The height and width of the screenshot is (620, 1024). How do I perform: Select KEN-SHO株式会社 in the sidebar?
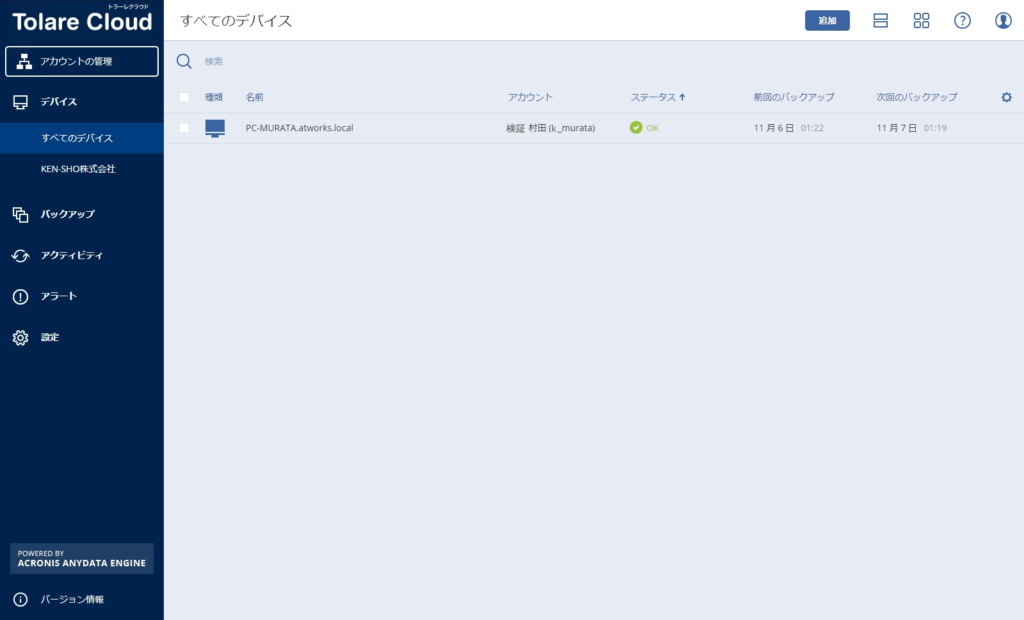tap(78, 169)
